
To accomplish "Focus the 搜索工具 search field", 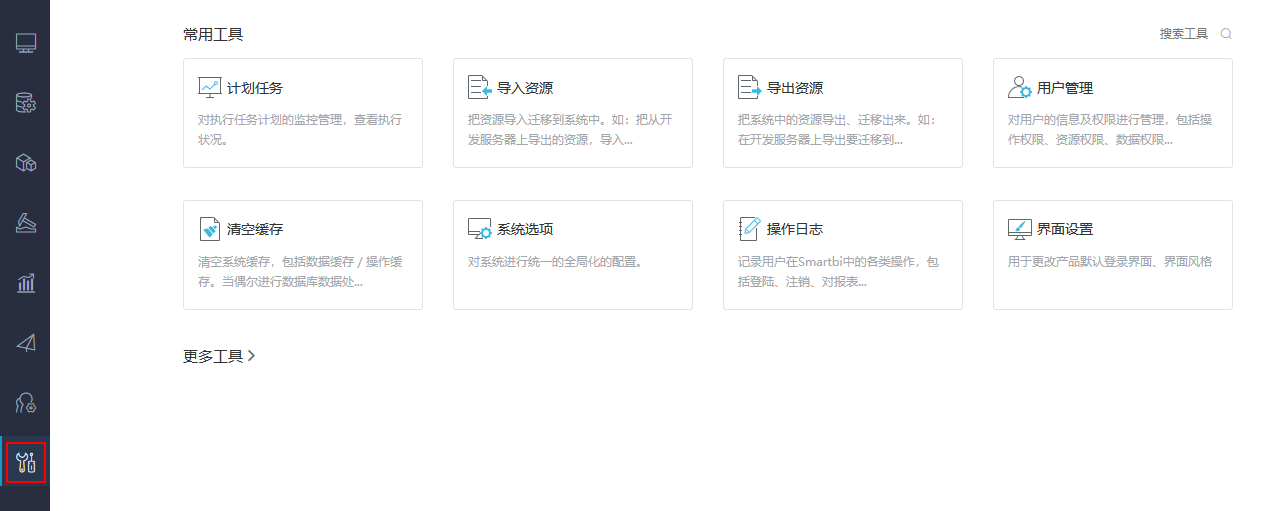I will tap(1184, 33).
